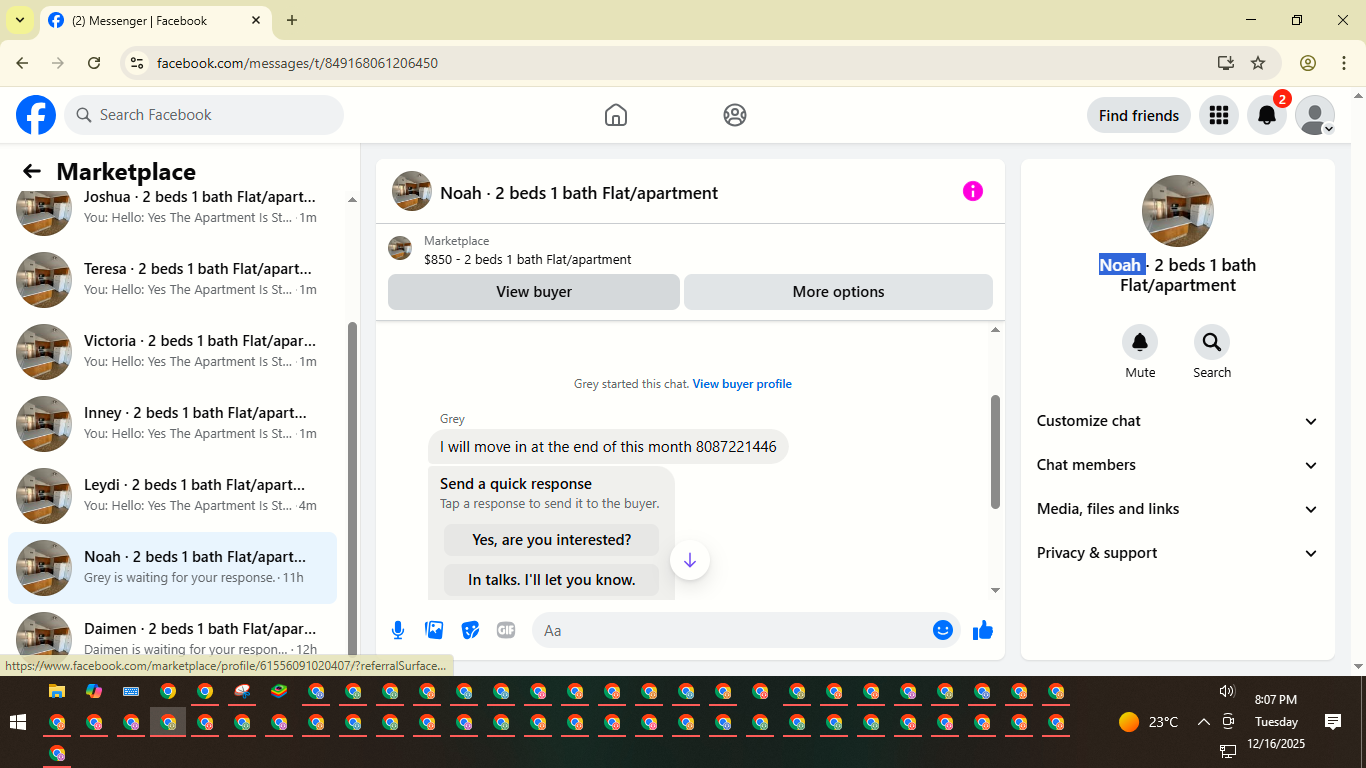The image size is (1366, 768).
Task: Send a thumbs-up like
Action: click(x=983, y=630)
